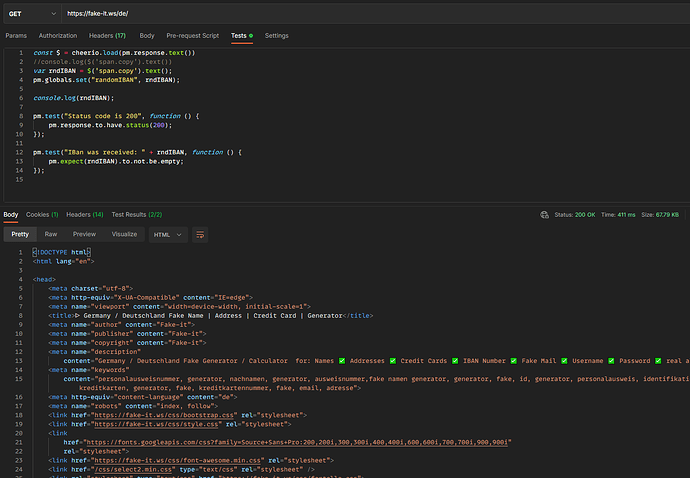
Task: Open request Headers (17) tab
Action: (108, 35)
